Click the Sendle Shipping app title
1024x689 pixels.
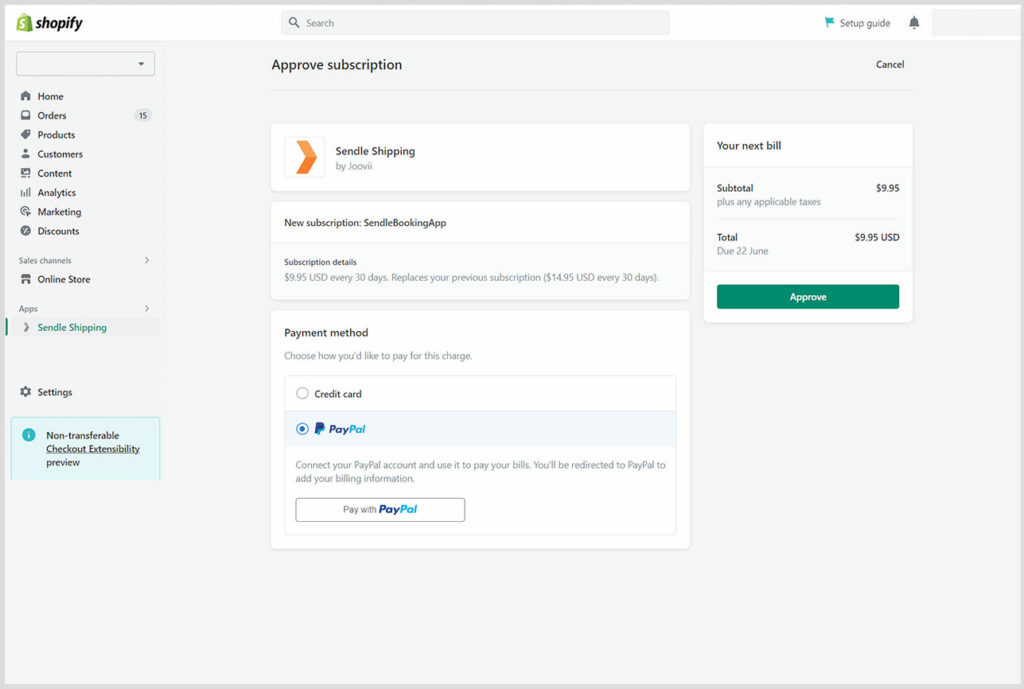(375, 151)
